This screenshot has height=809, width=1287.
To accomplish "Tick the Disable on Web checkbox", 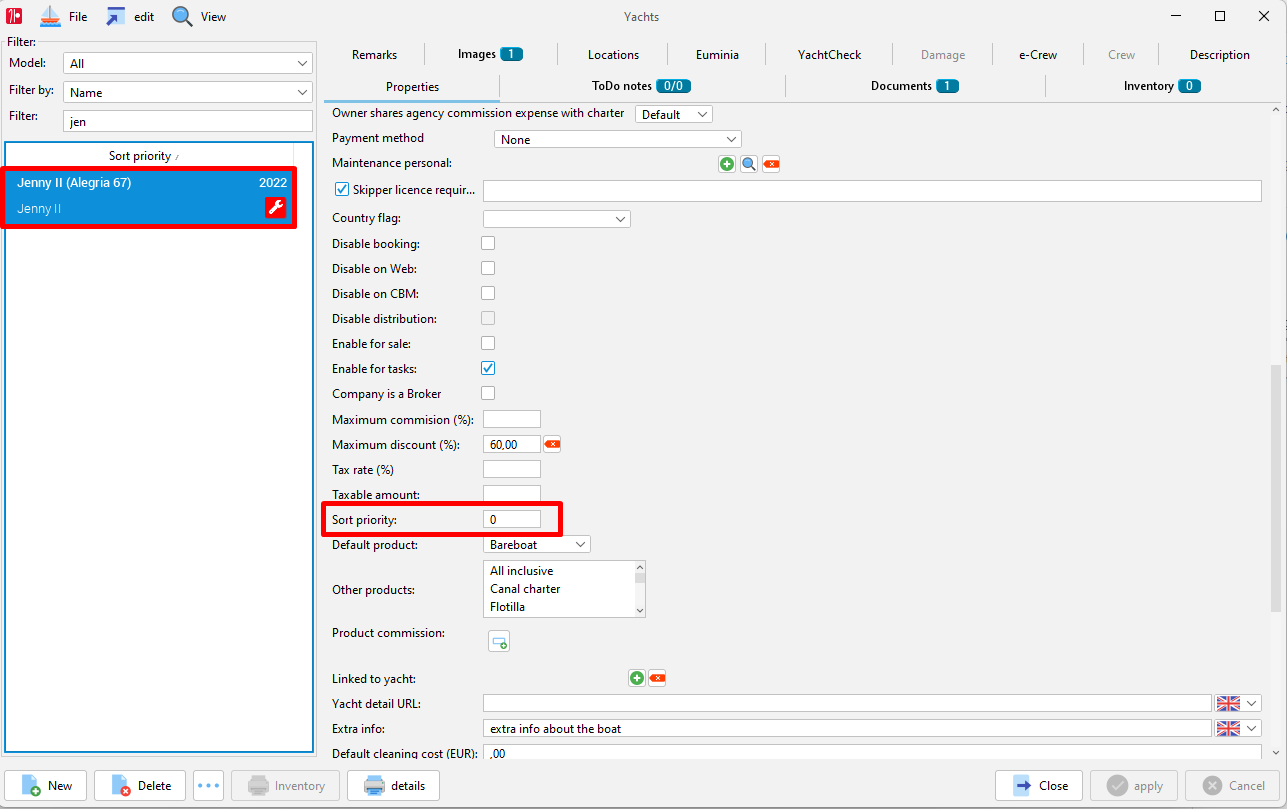I will click(488, 268).
